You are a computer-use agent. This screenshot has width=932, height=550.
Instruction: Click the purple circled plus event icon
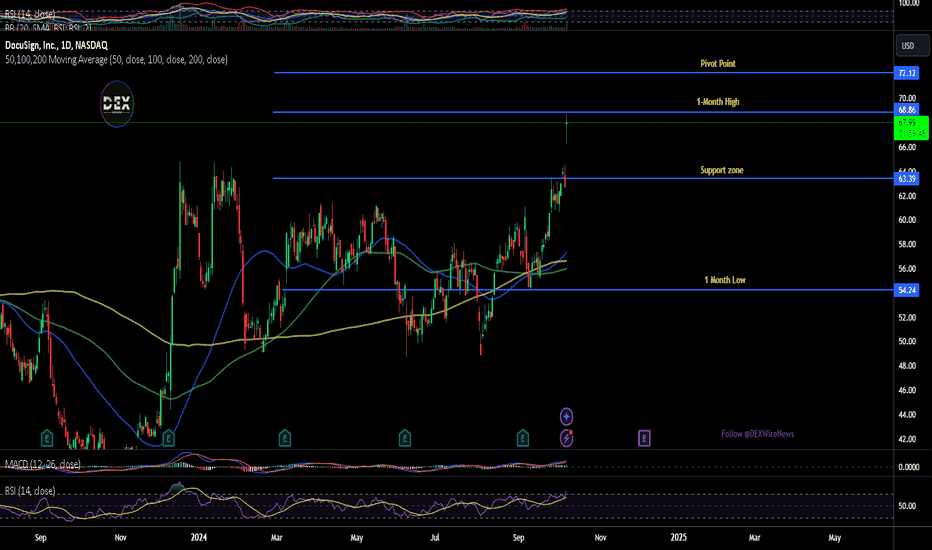click(566, 416)
